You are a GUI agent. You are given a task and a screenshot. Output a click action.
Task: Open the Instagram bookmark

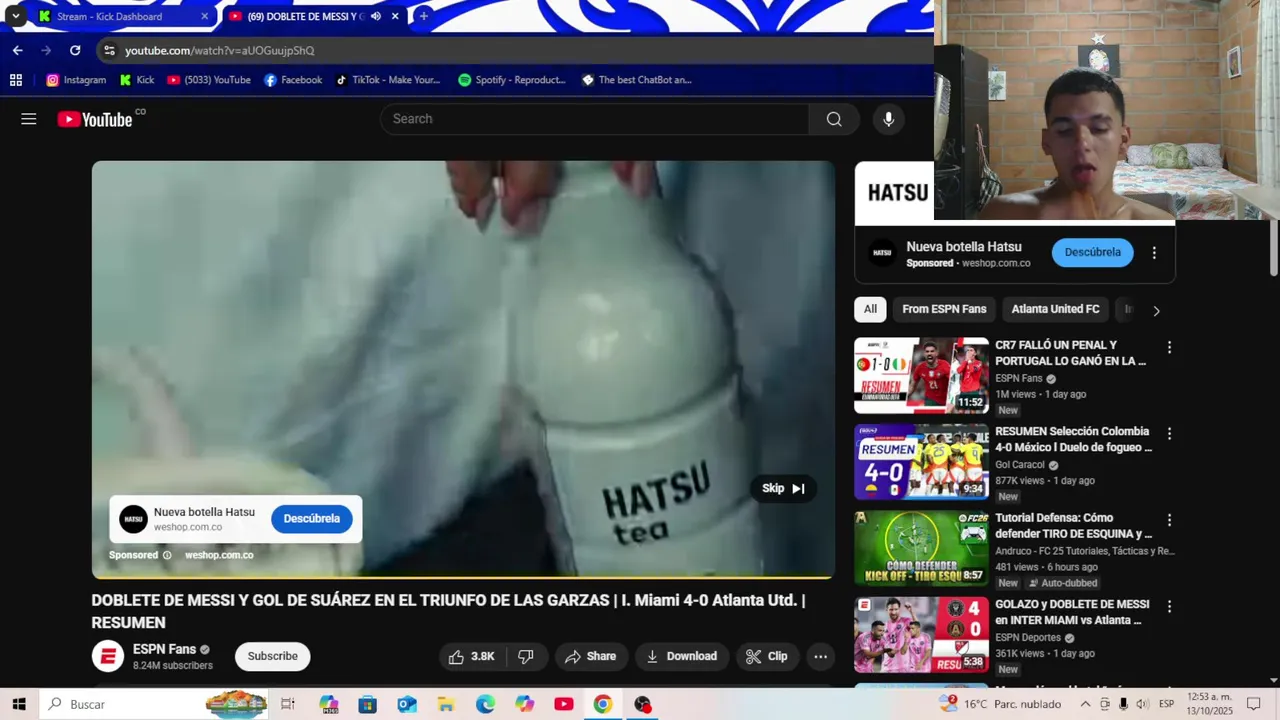tap(76, 80)
